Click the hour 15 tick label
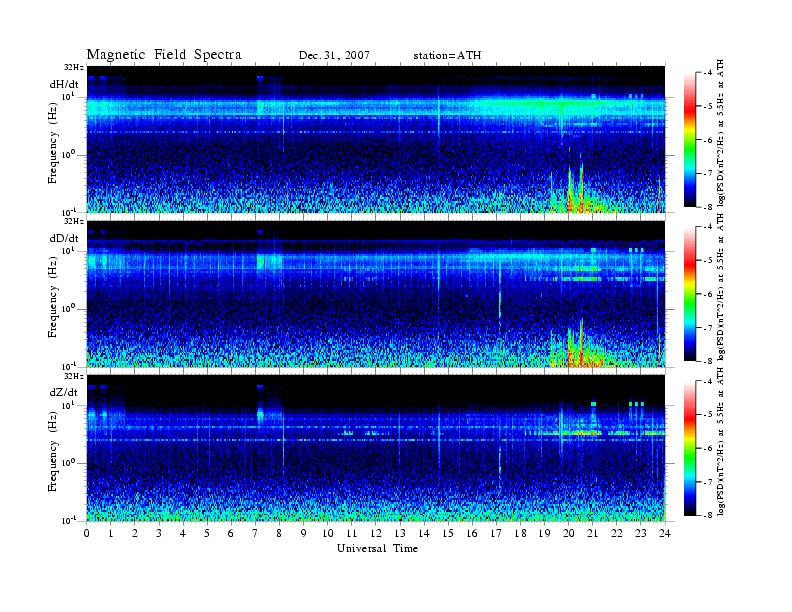Screen dimensions: 792x612 click(x=448, y=533)
